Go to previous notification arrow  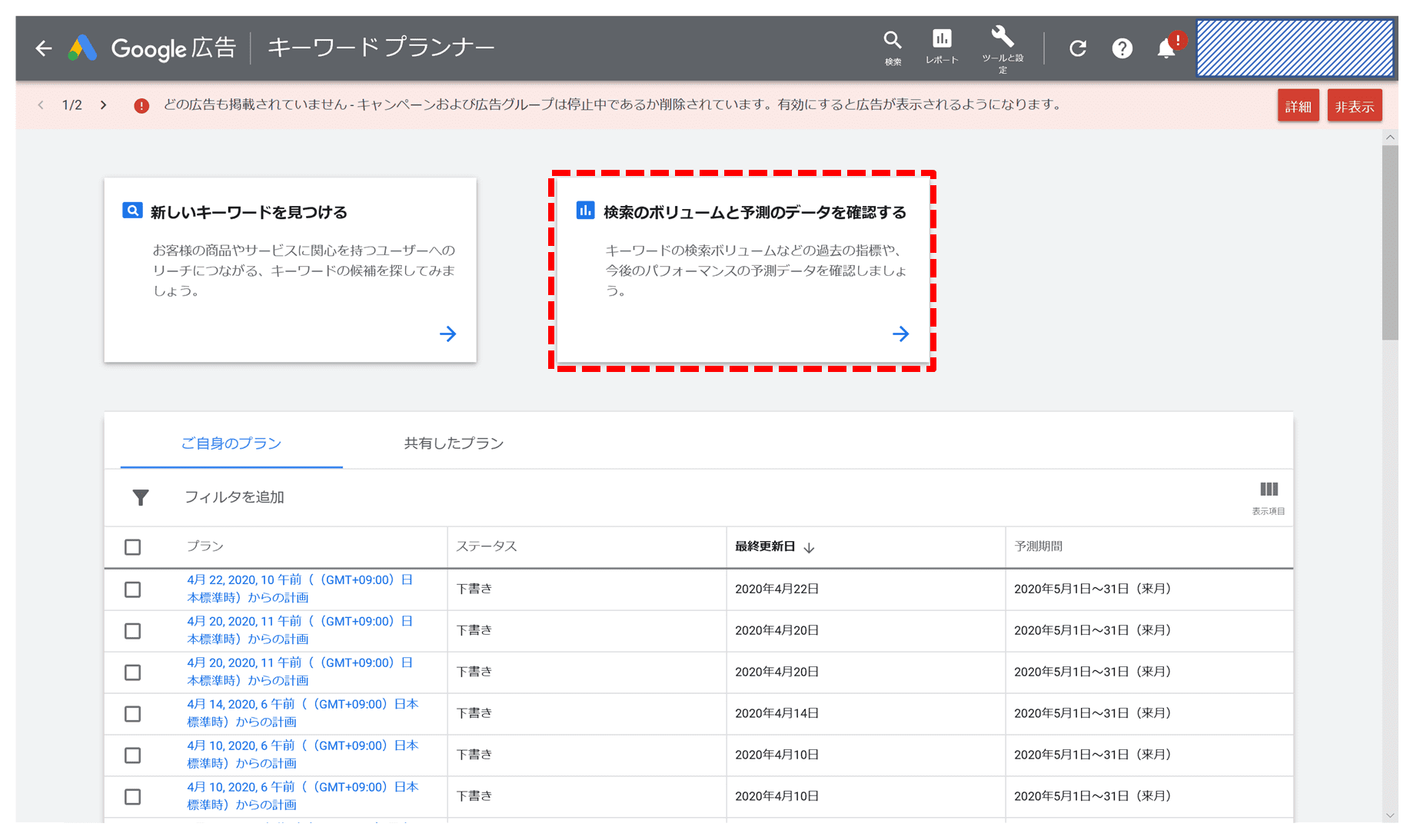[x=41, y=105]
